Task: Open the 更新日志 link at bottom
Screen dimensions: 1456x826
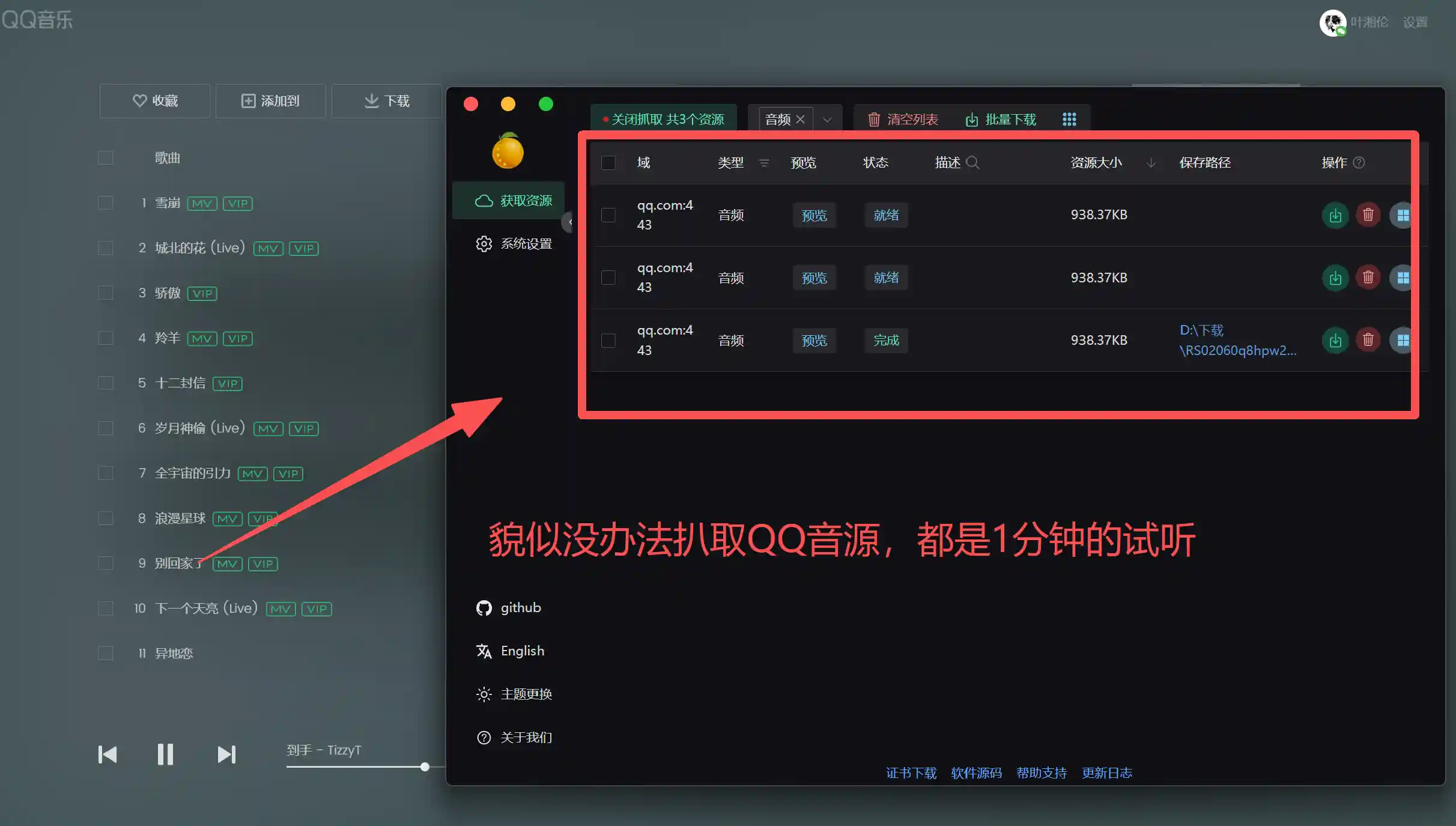Action: [1106, 773]
